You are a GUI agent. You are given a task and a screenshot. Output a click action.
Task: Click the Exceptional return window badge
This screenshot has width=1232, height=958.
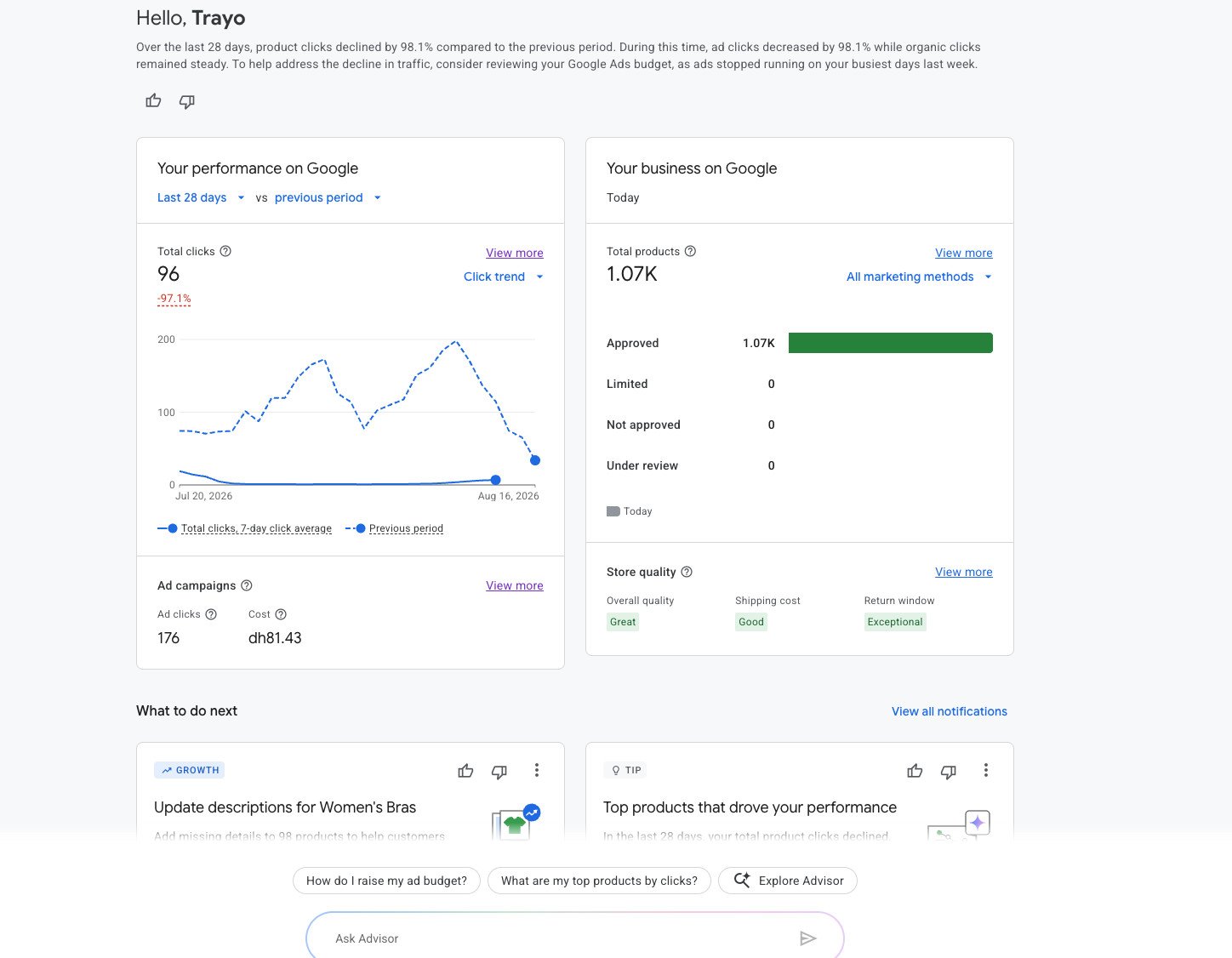[895, 622]
